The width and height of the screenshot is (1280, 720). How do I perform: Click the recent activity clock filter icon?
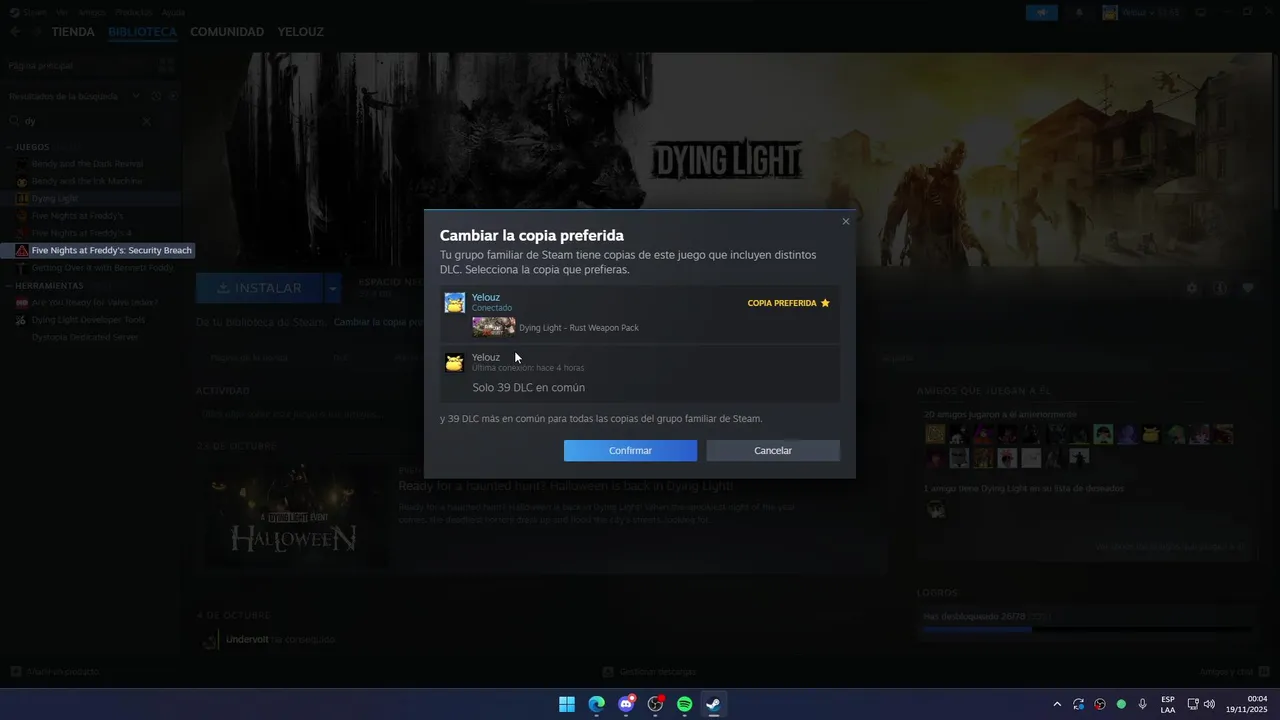pyautogui.click(x=157, y=96)
